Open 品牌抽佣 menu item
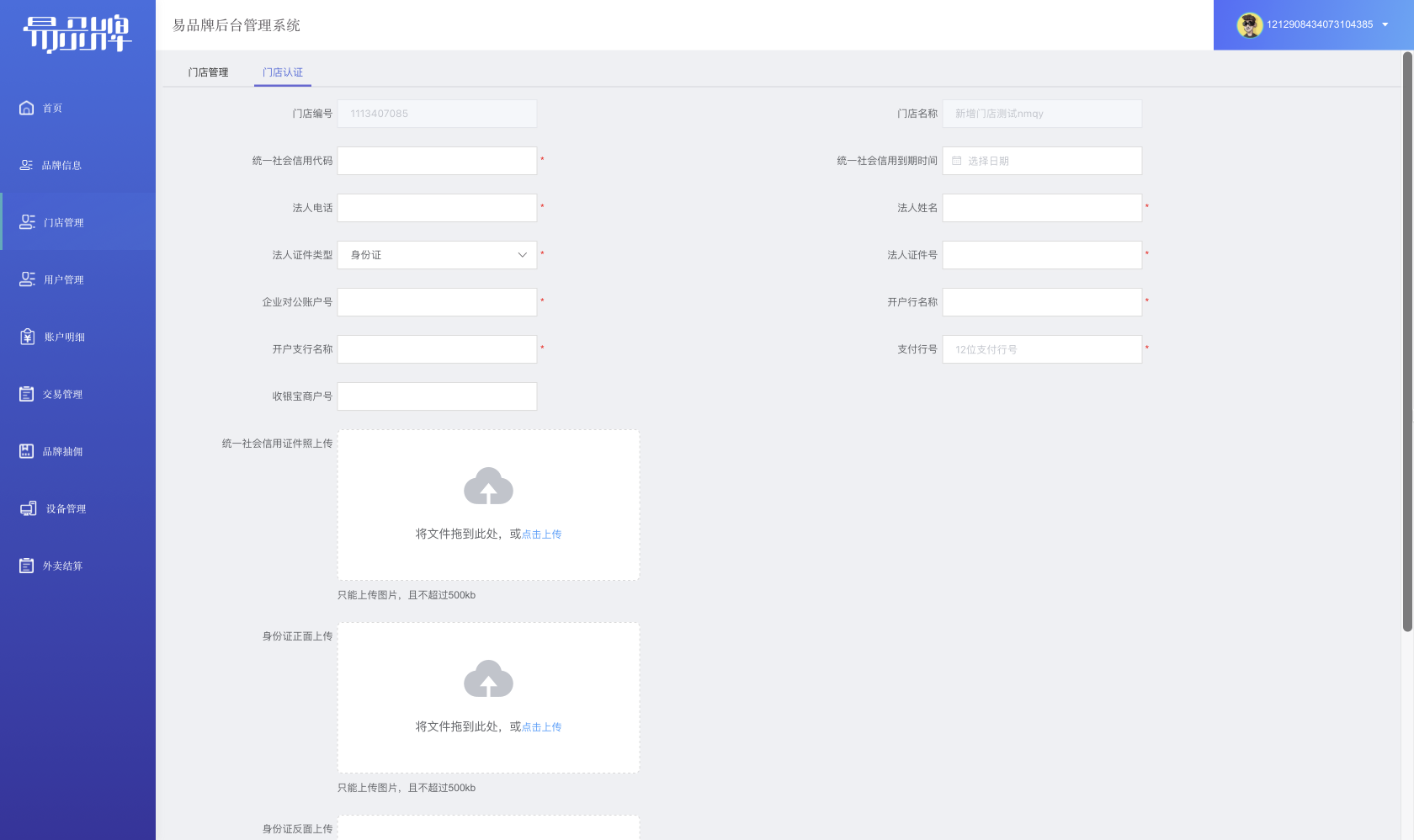1414x840 pixels. pos(77,451)
